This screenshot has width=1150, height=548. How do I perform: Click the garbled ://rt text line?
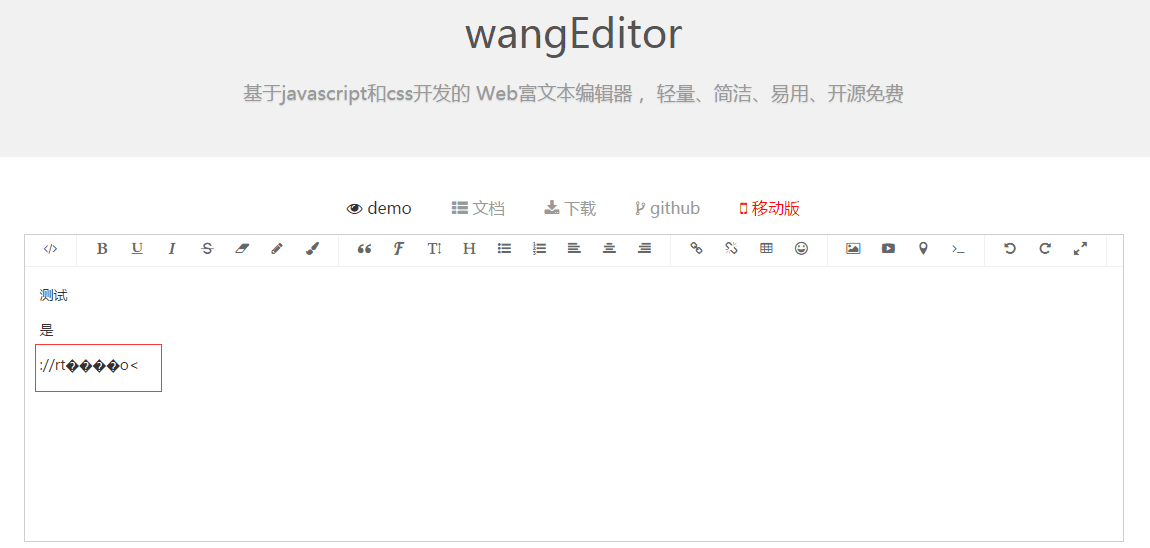(89, 365)
